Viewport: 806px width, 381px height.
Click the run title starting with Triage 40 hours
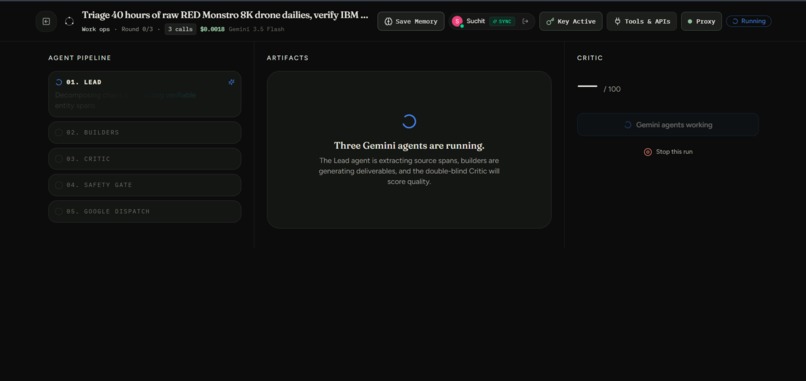click(225, 15)
